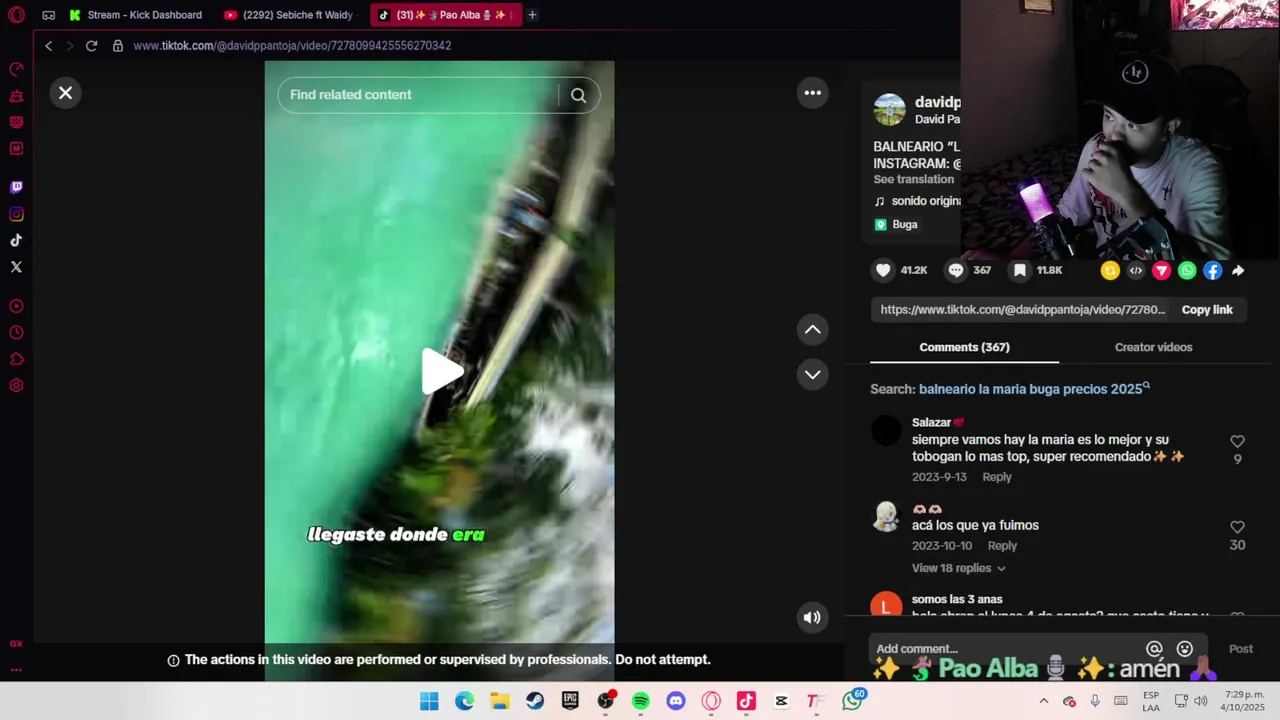Click the embed code icon
Viewport: 1280px width, 720px height.
1136,270
